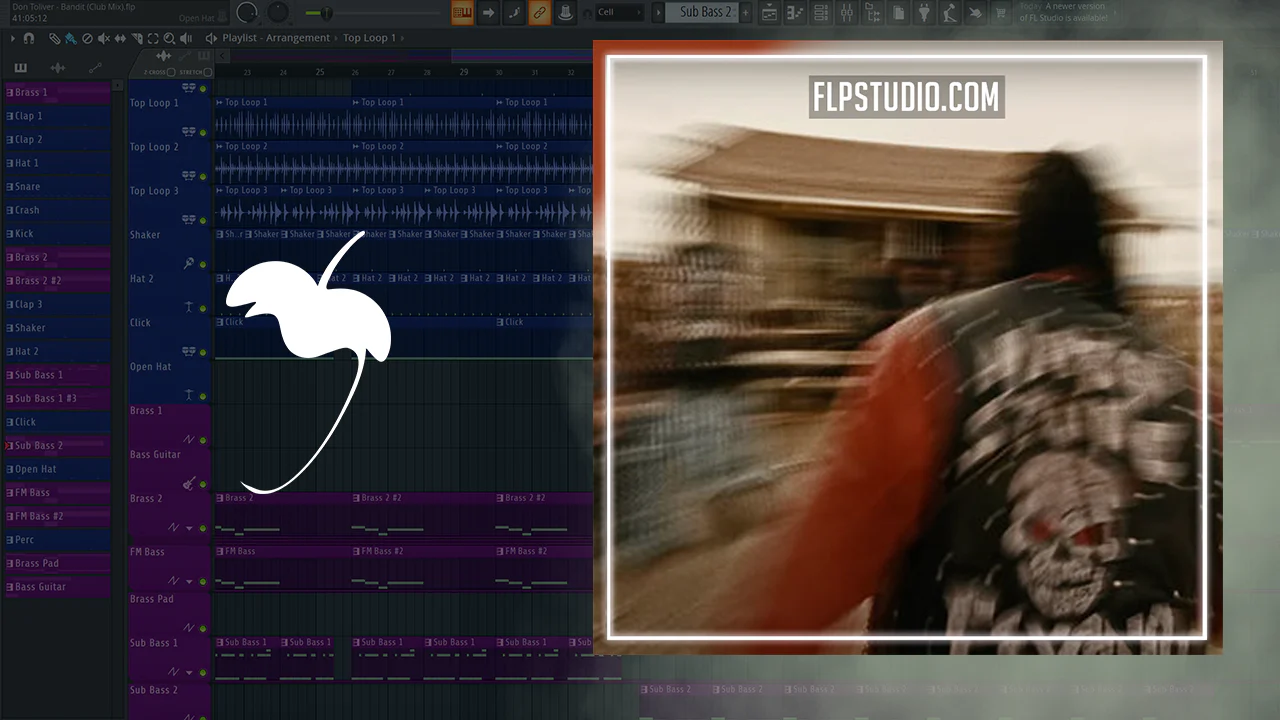Toggle the link (chain) button in toolbar
1280x720 pixels.
pos(539,13)
